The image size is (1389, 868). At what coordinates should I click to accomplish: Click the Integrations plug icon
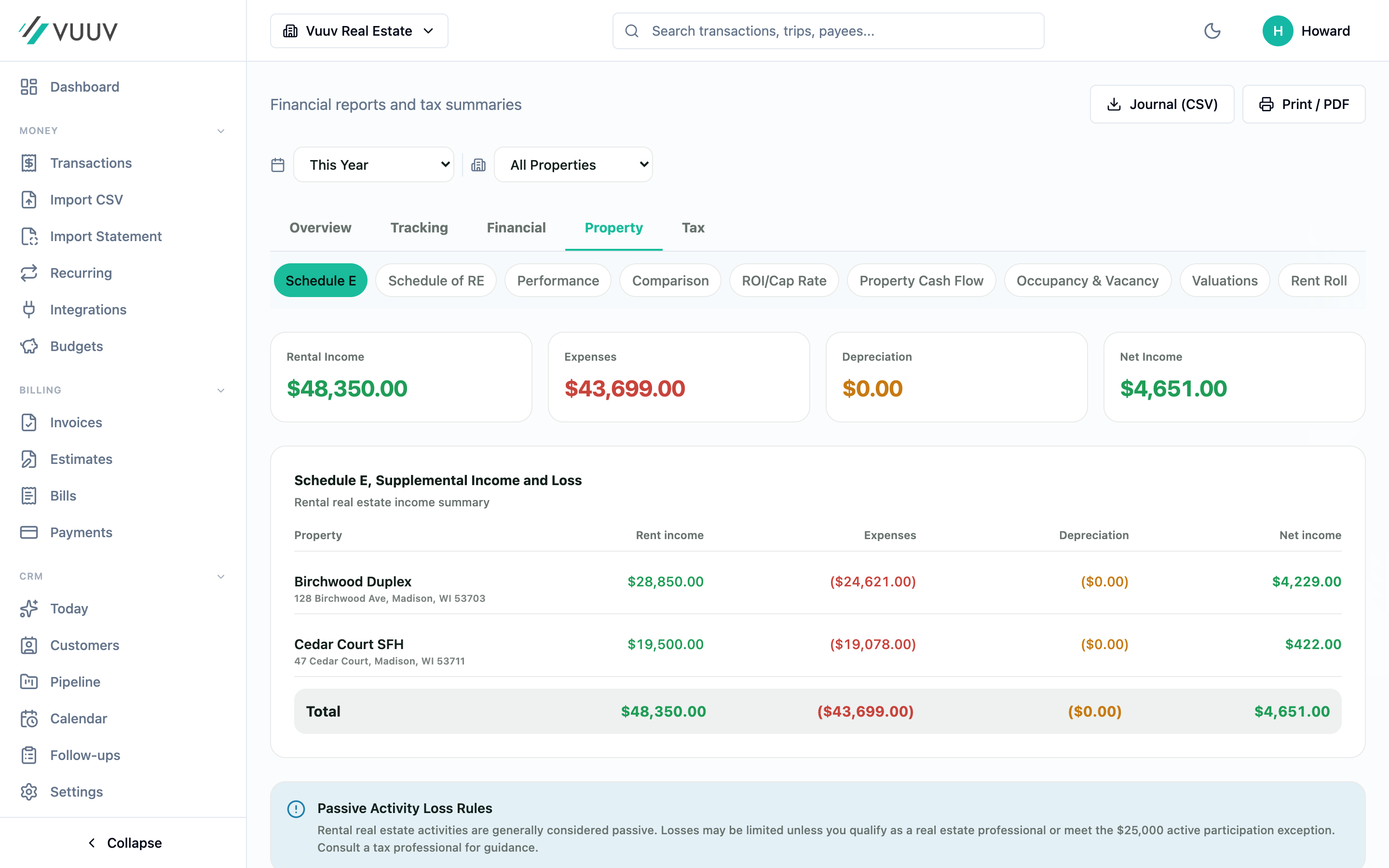(29, 310)
